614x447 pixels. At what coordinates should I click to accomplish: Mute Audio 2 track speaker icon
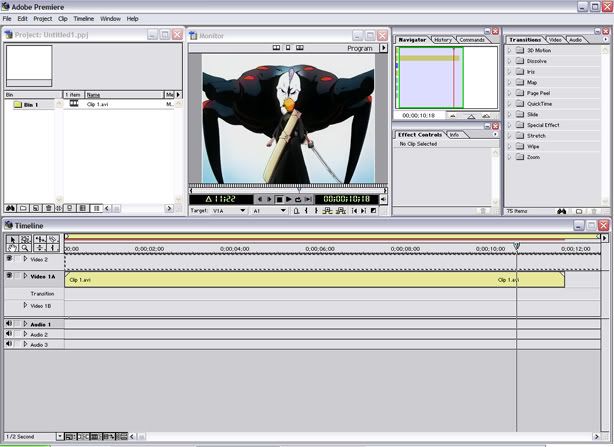9,334
